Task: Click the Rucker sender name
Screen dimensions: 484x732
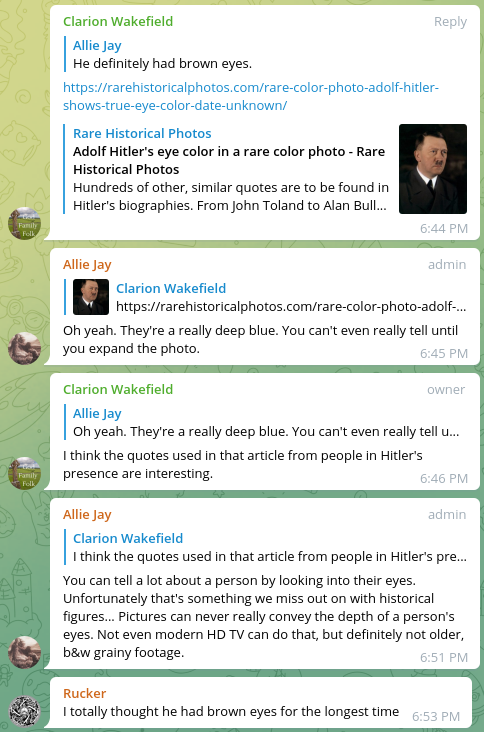Action: (x=84, y=693)
